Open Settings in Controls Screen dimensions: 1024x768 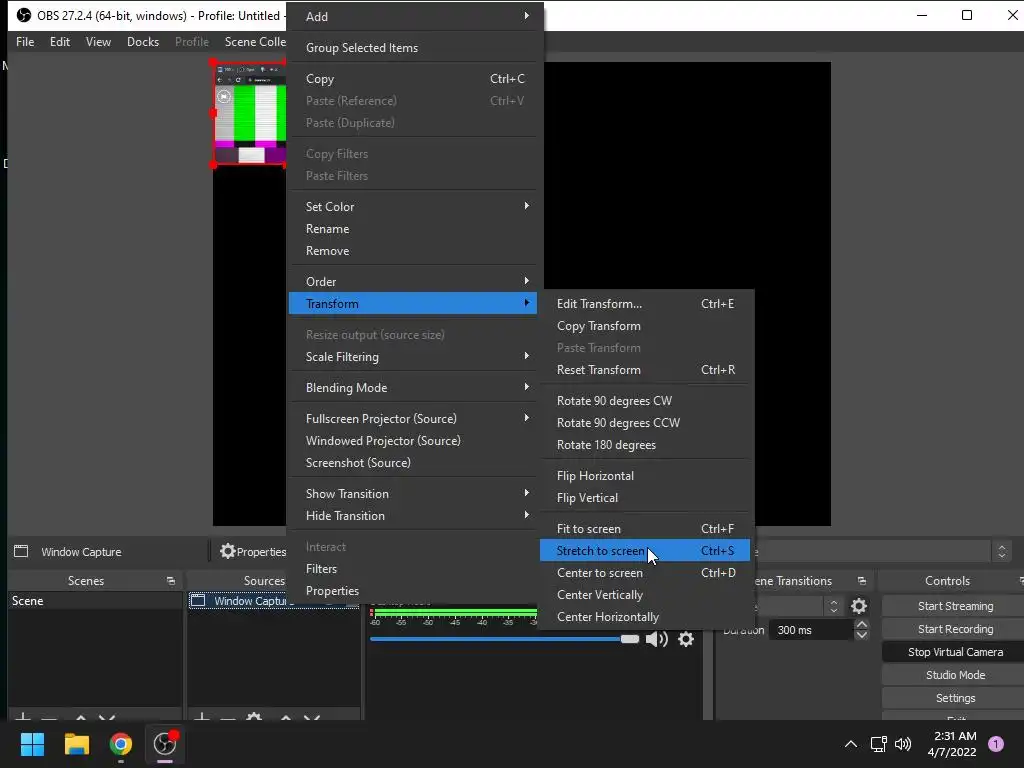(955, 698)
